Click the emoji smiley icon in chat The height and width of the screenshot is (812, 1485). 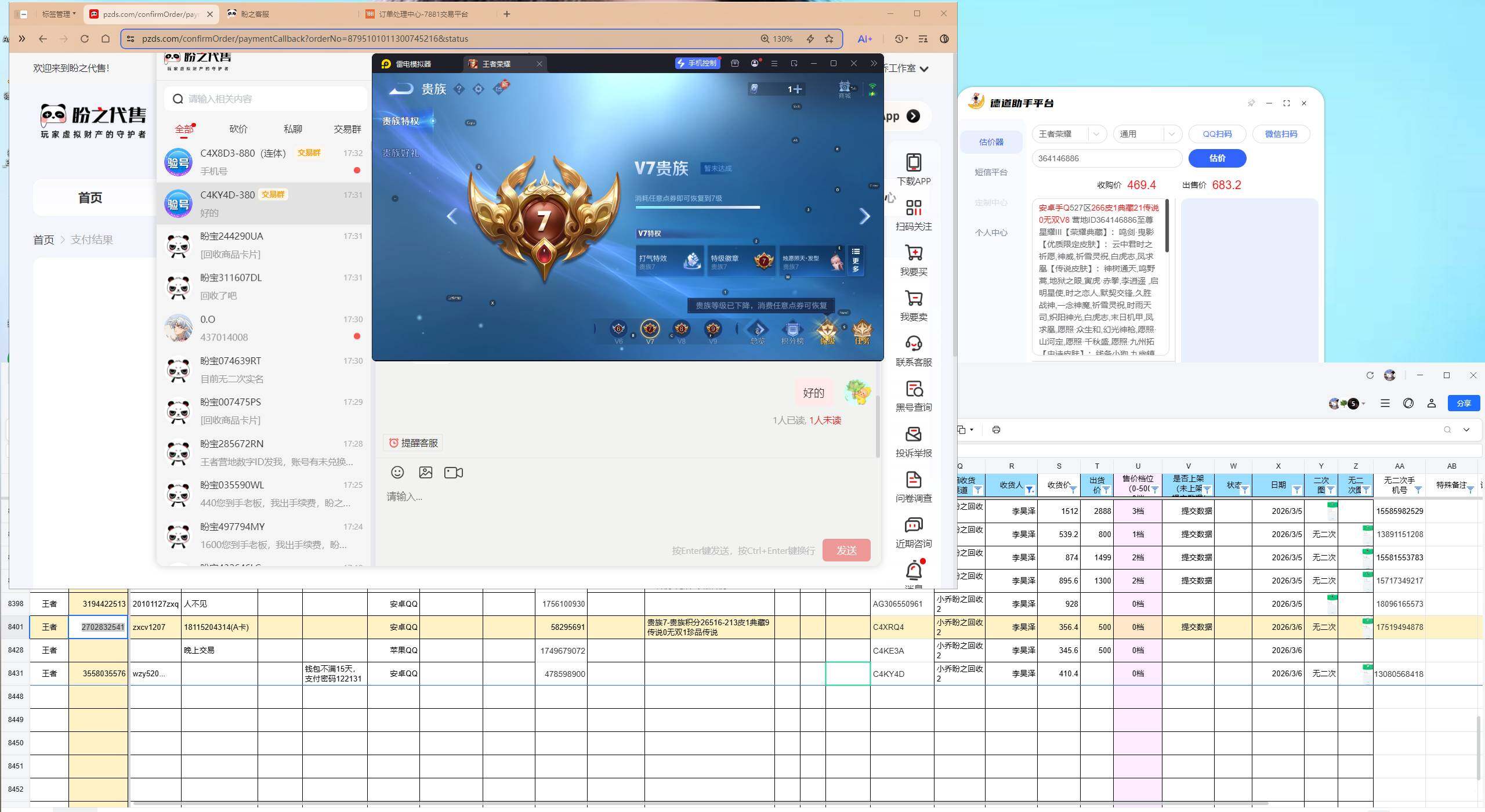tap(397, 472)
